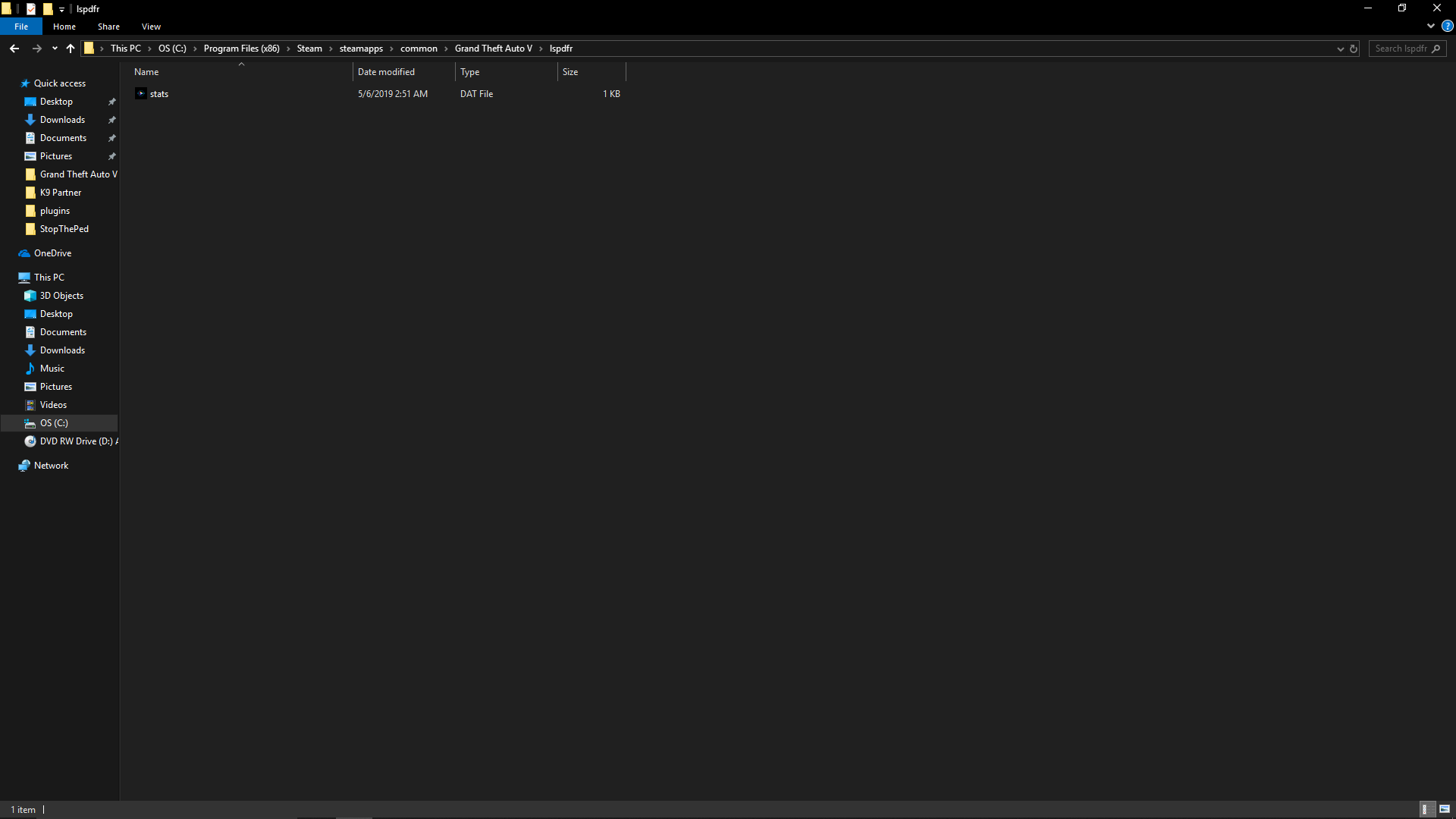Open OneDrive in the navigation pane
Screen dimensions: 1456x819
[x=52, y=253]
